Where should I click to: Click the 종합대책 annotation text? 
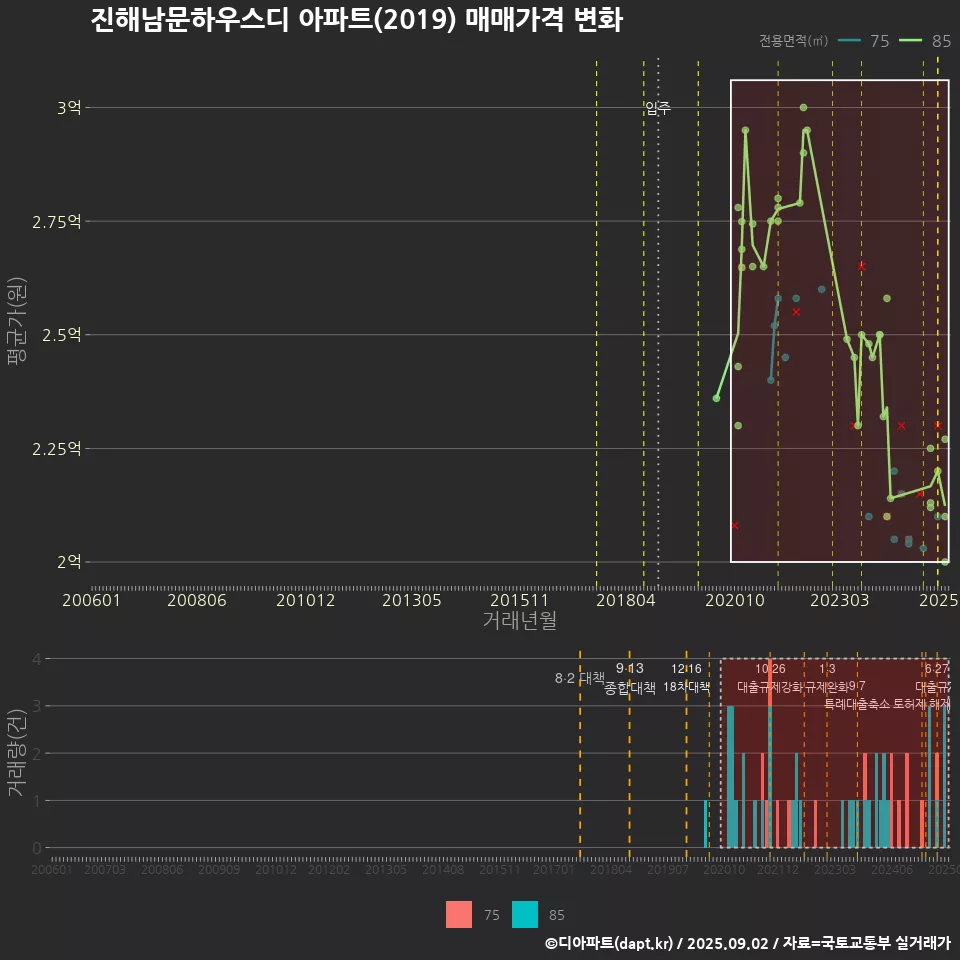(629, 688)
